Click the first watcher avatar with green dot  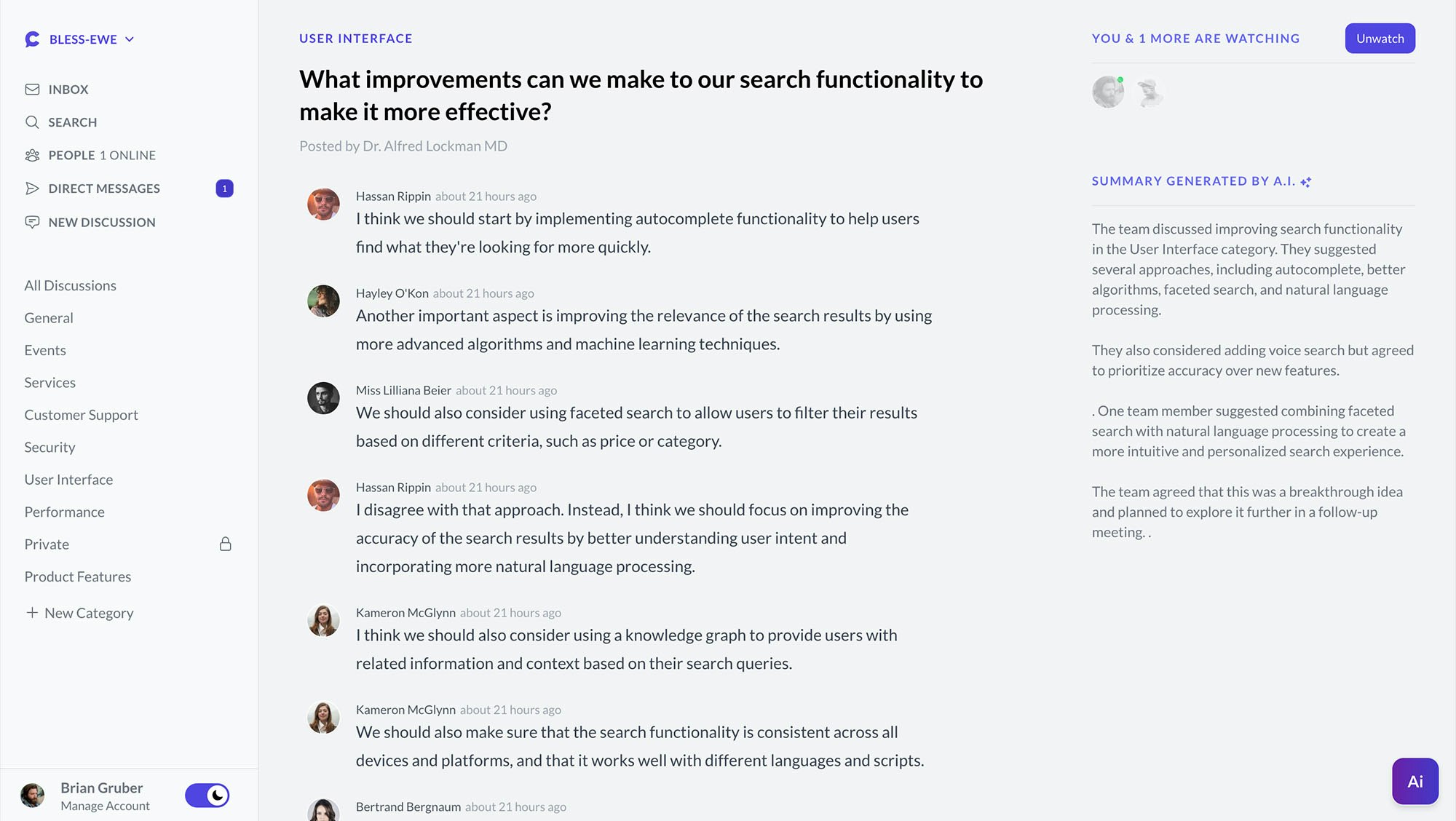pyautogui.click(x=1108, y=92)
